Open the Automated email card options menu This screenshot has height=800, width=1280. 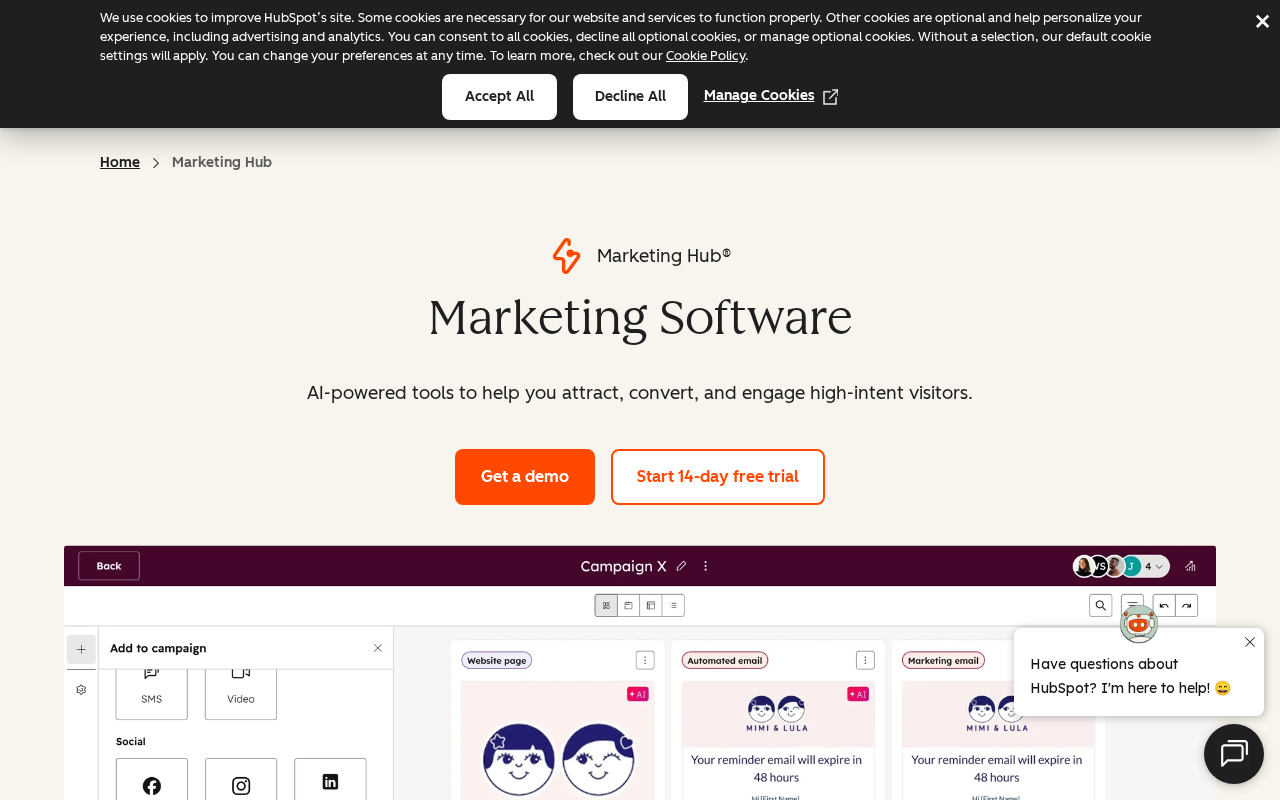865,660
